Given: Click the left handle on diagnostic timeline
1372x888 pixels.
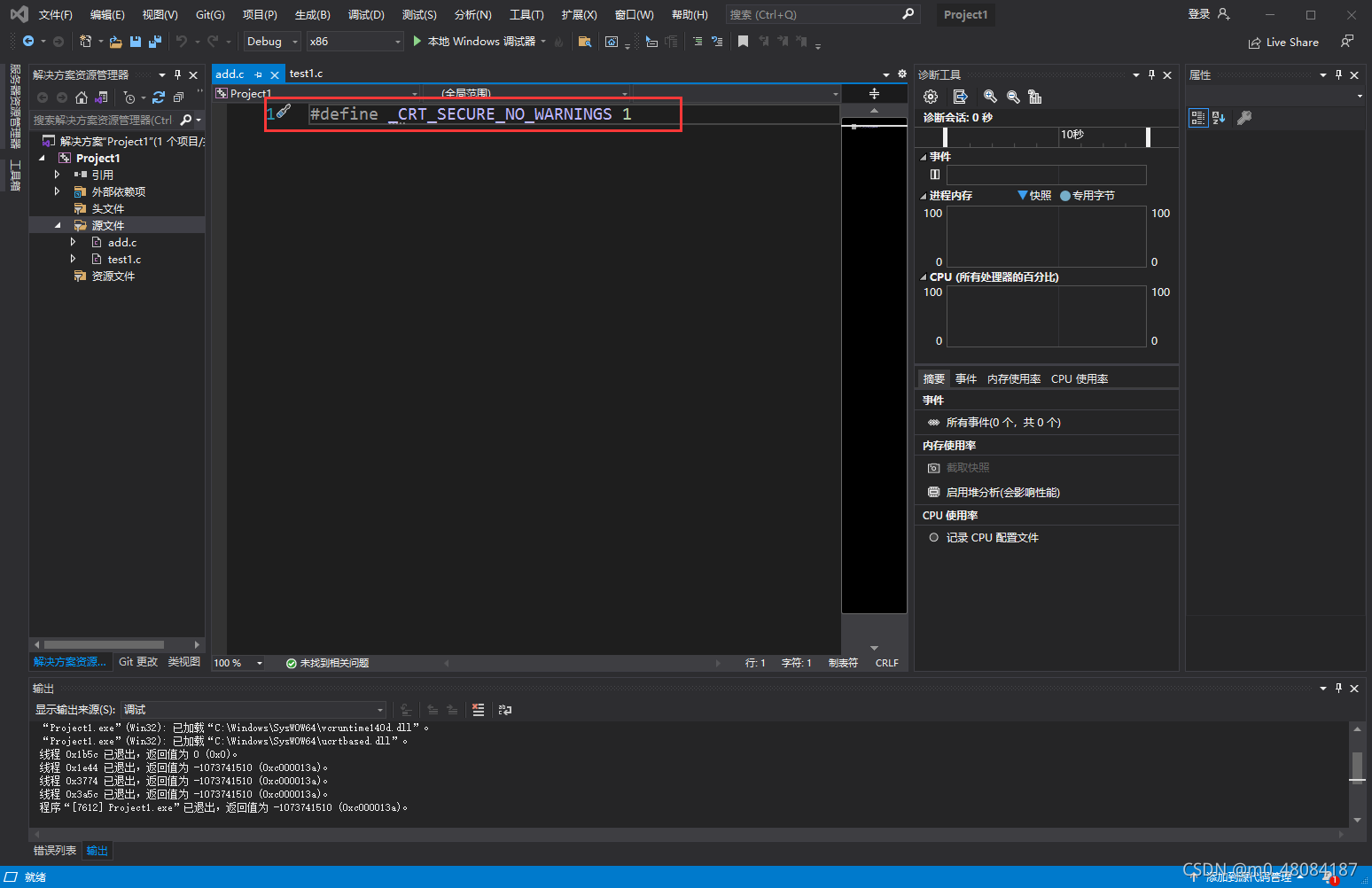Looking at the screenshot, I should tap(945, 136).
